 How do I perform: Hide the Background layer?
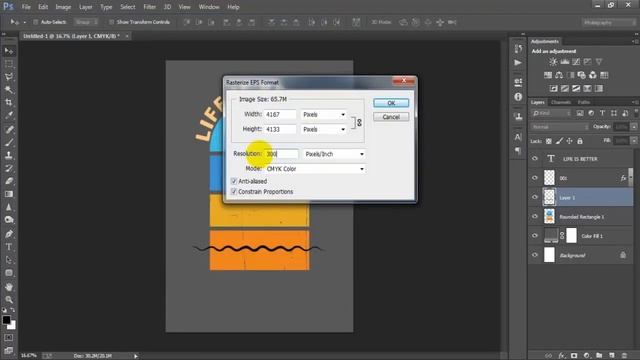[x=535, y=255]
